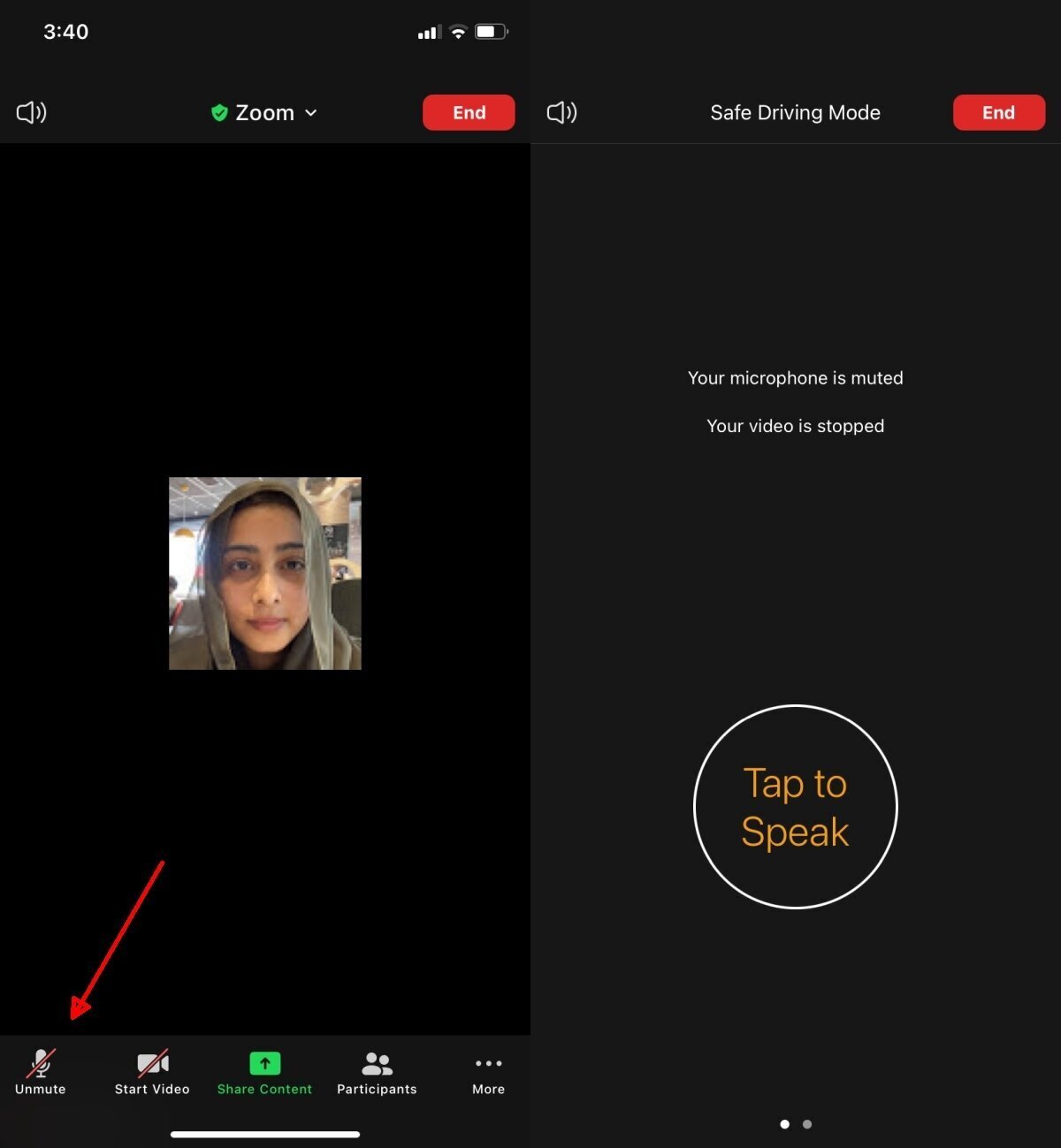
Task: Enable your camera via Start Video
Action: click(x=151, y=1072)
